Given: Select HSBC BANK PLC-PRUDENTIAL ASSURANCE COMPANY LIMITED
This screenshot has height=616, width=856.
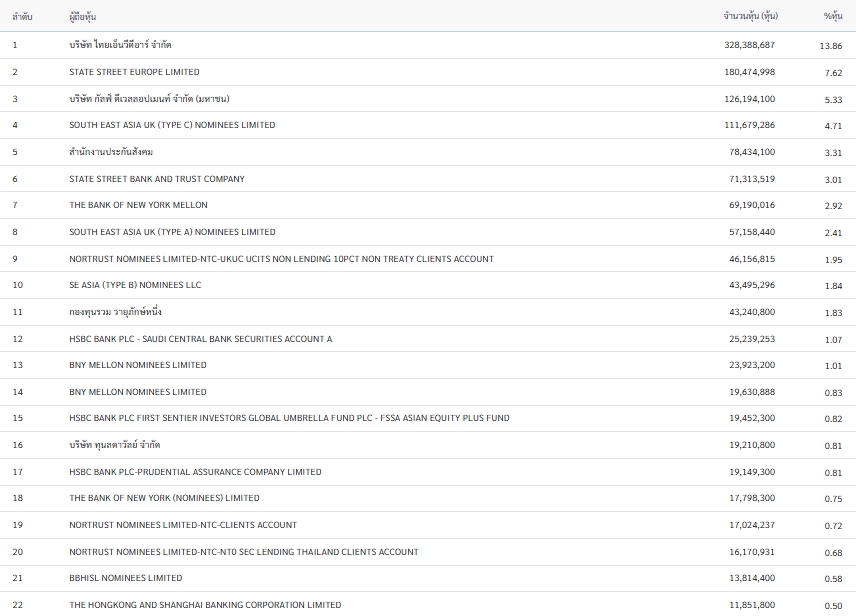Looking at the screenshot, I should tap(195, 472).
